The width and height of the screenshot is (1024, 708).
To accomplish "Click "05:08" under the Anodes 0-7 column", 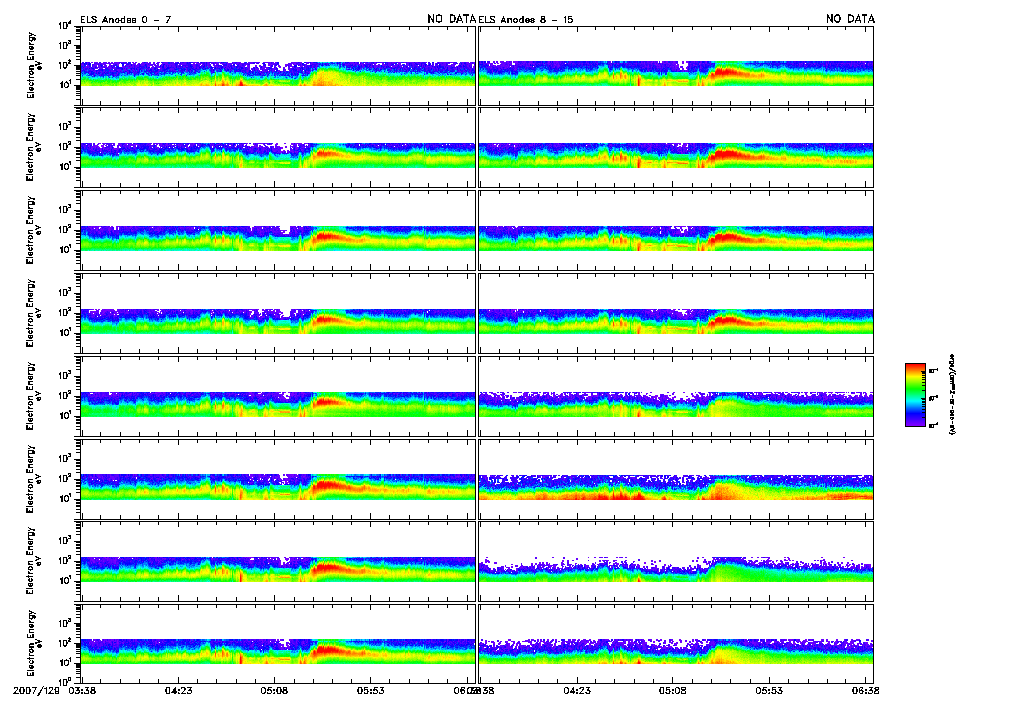I will [x=274, y=690].
